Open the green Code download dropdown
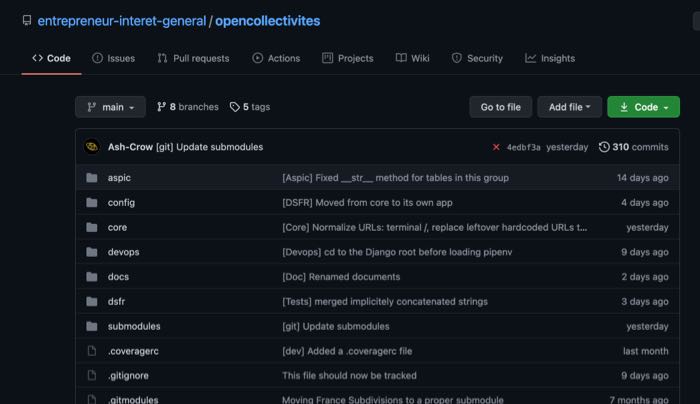The width and height of the screenshot is (700, 404). point(643,107)
